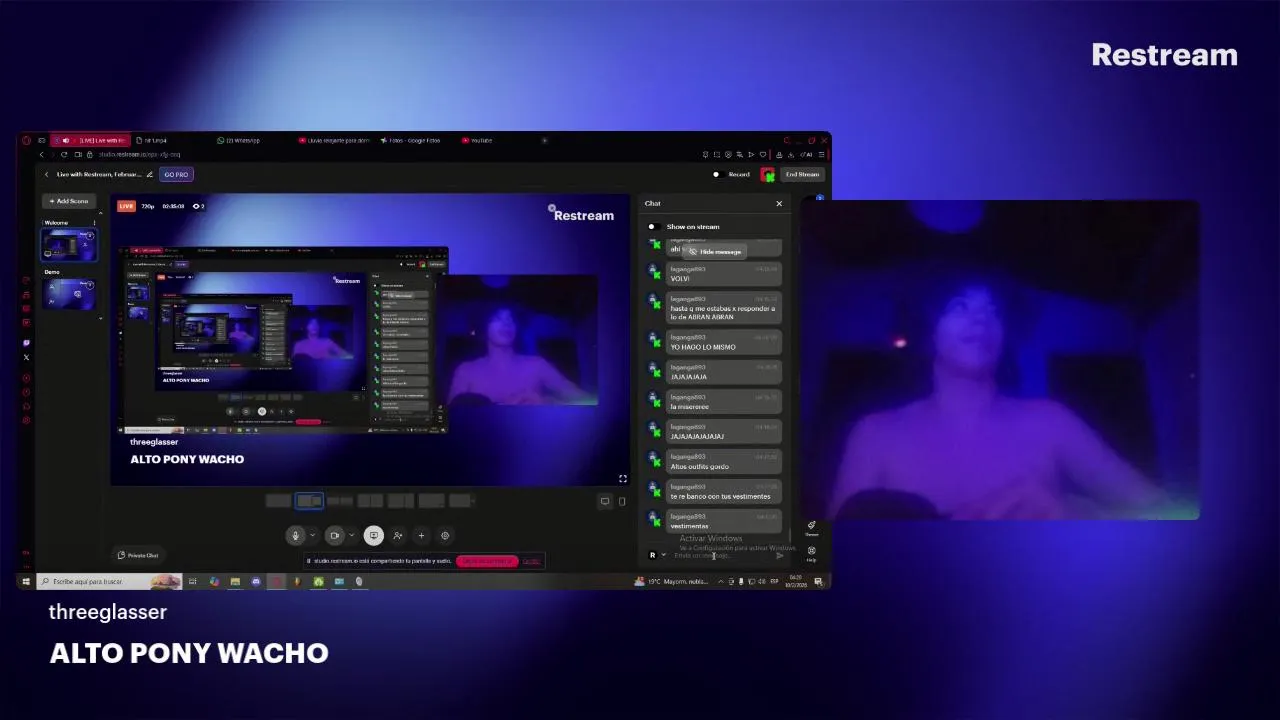Click the back arrow beside stream title

coord(46,174)
